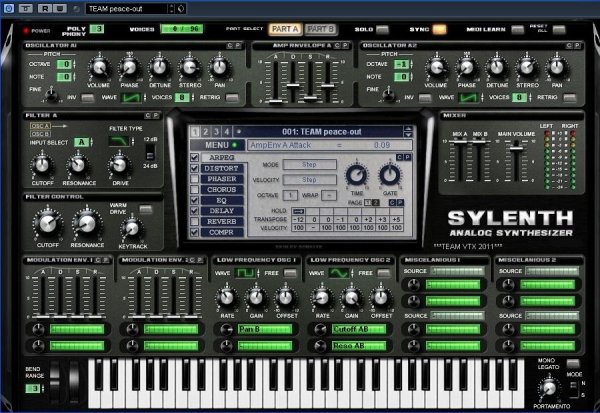Click the LFO 2 Rate knob
600x413 pixels.
point(322,298)
